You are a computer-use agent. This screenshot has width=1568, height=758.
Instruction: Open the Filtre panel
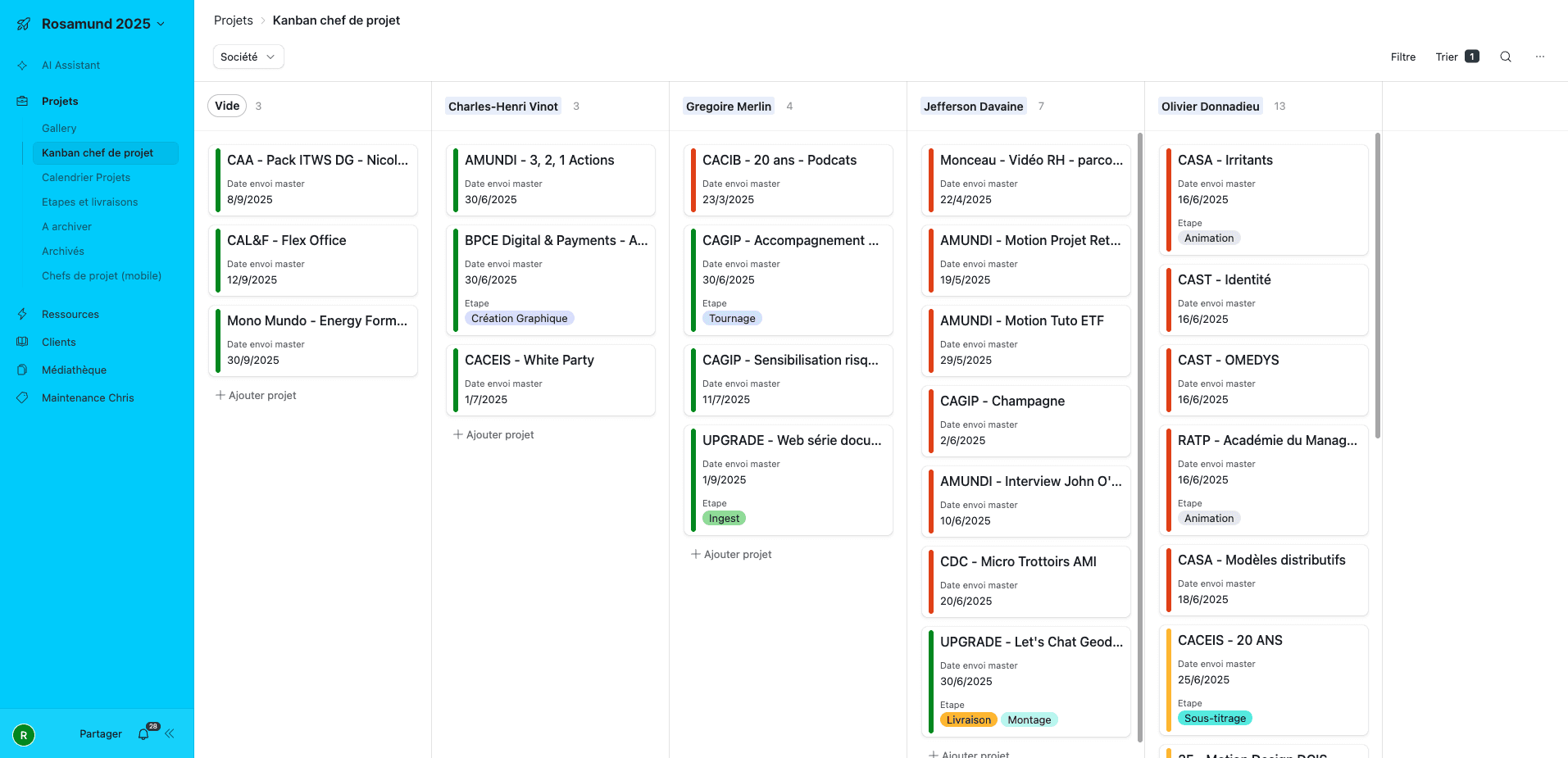coord(1402,57)
